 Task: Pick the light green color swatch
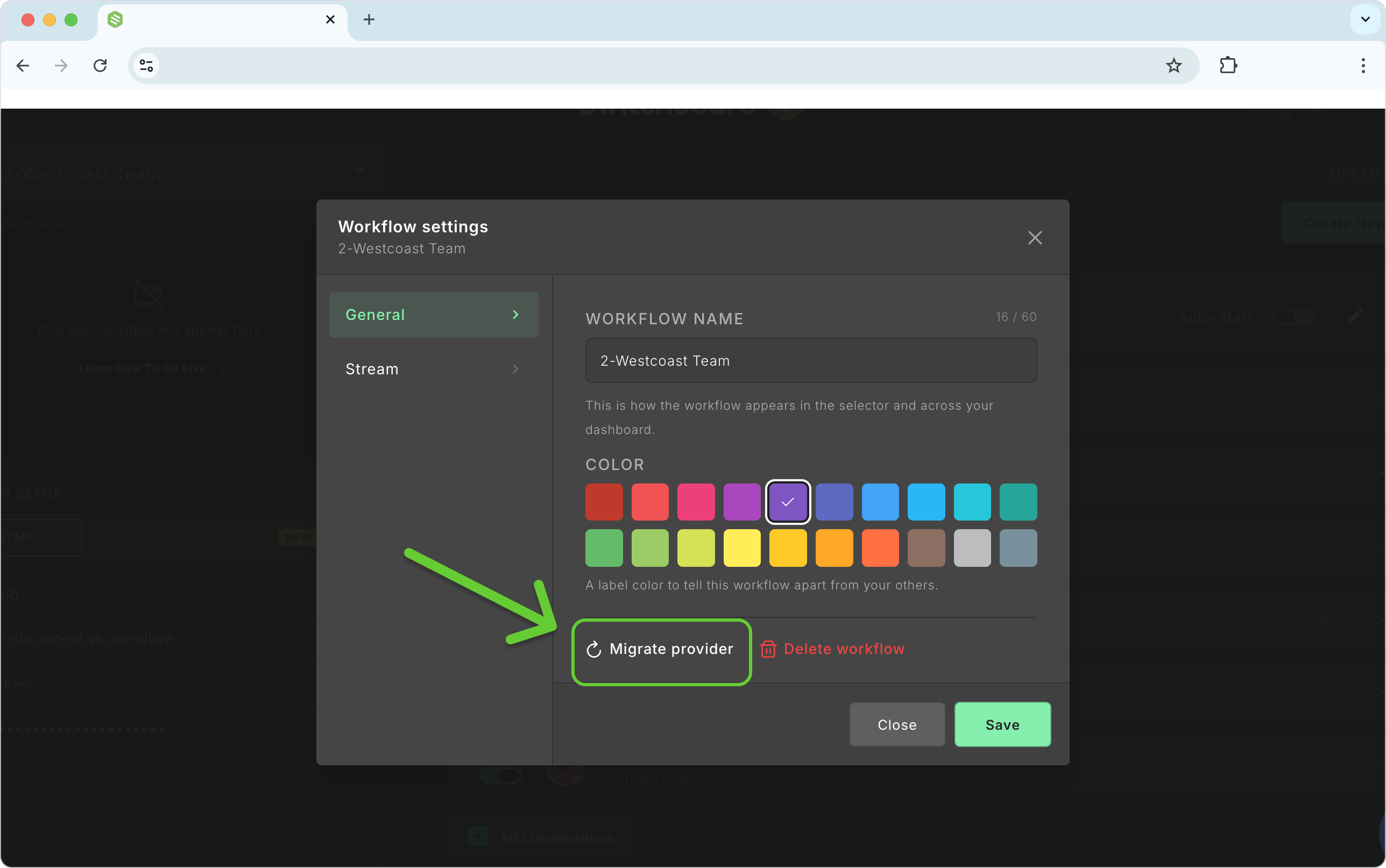coord(650,547)
